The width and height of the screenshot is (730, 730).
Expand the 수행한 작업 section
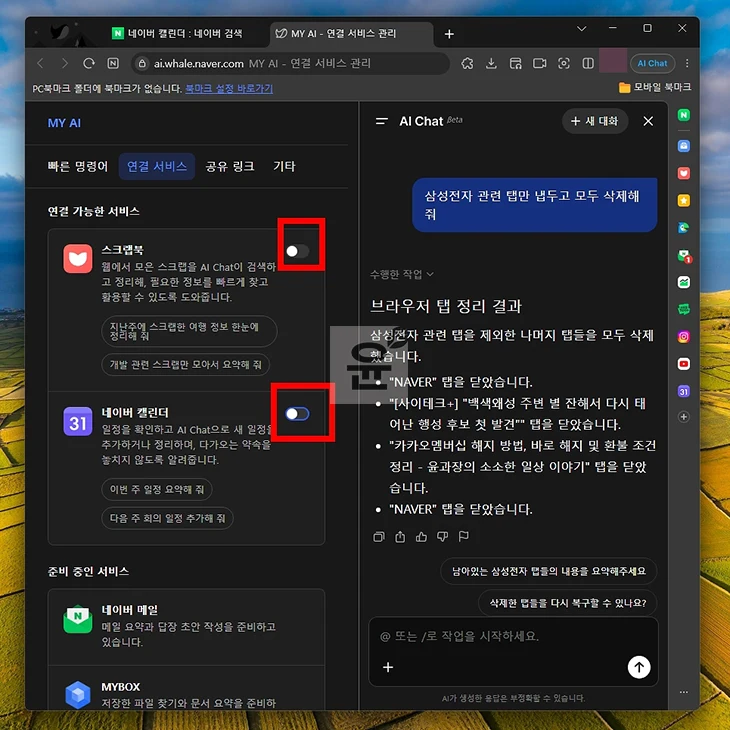(401, 274)
